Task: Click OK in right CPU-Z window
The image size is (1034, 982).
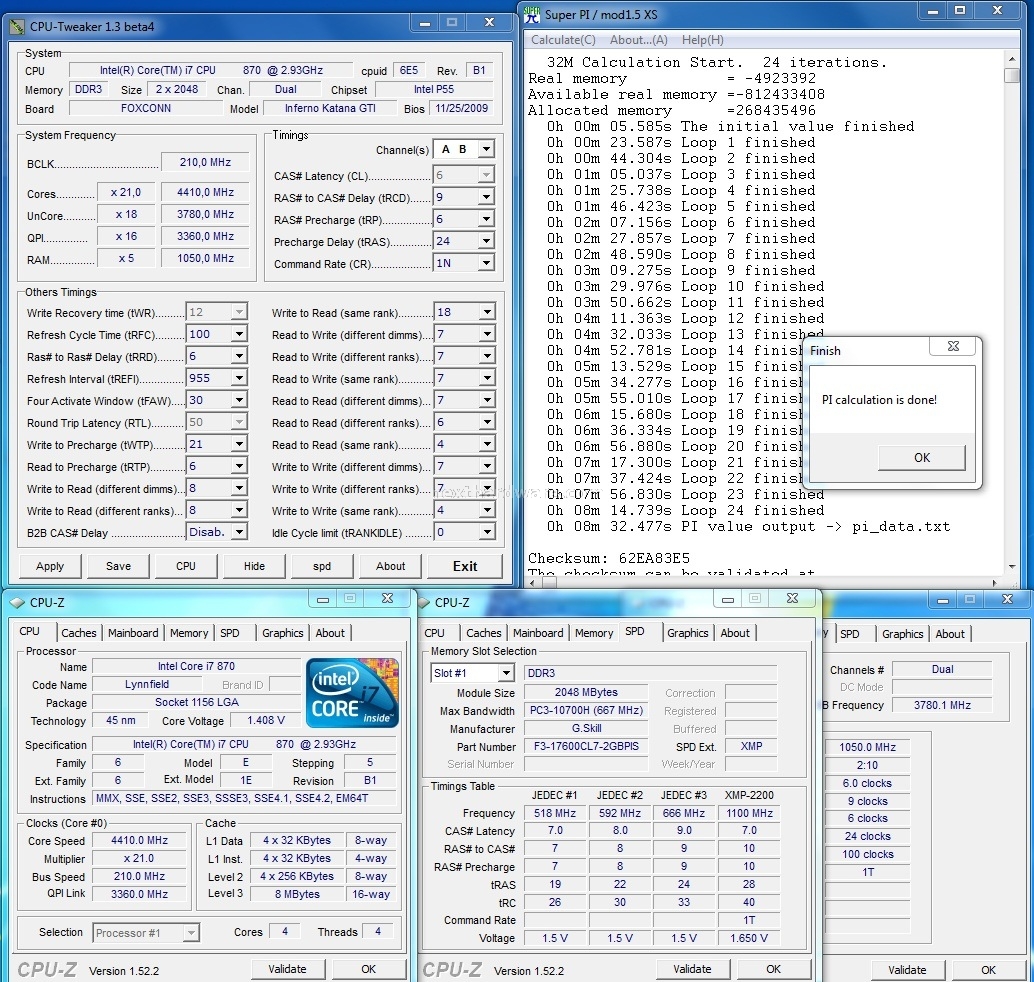Action: click(988, 969)
